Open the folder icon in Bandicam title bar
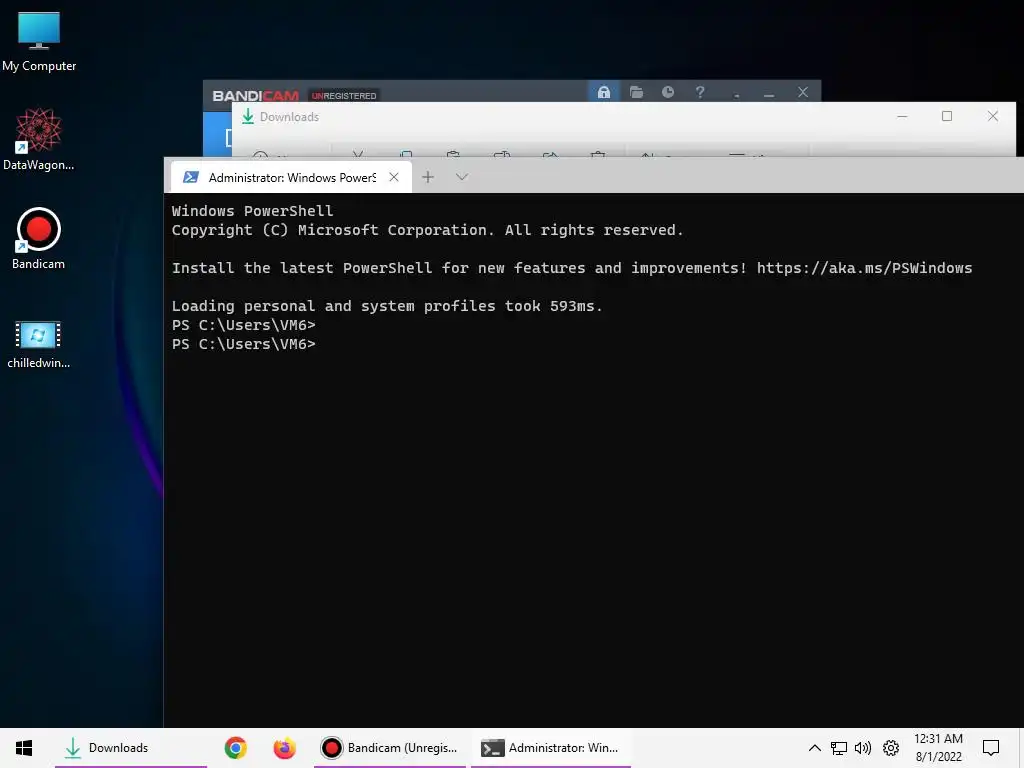The width and height of the screenshot is (1024, 768). (636, 92)
